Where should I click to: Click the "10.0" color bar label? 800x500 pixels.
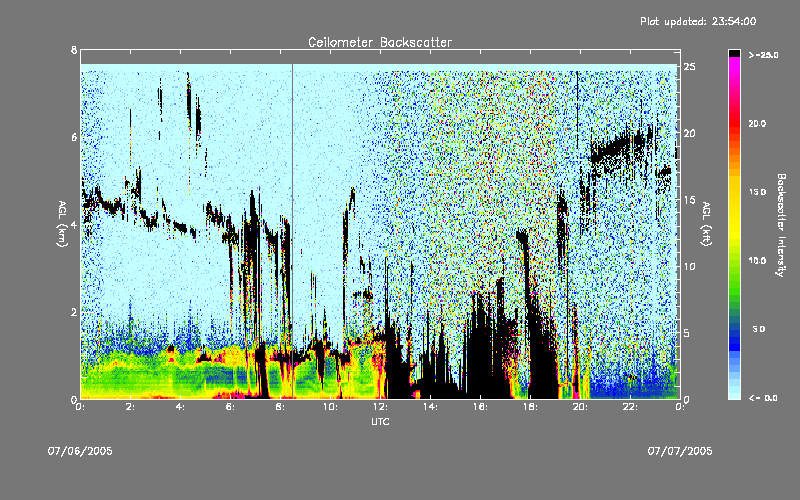tap(757, 260)
